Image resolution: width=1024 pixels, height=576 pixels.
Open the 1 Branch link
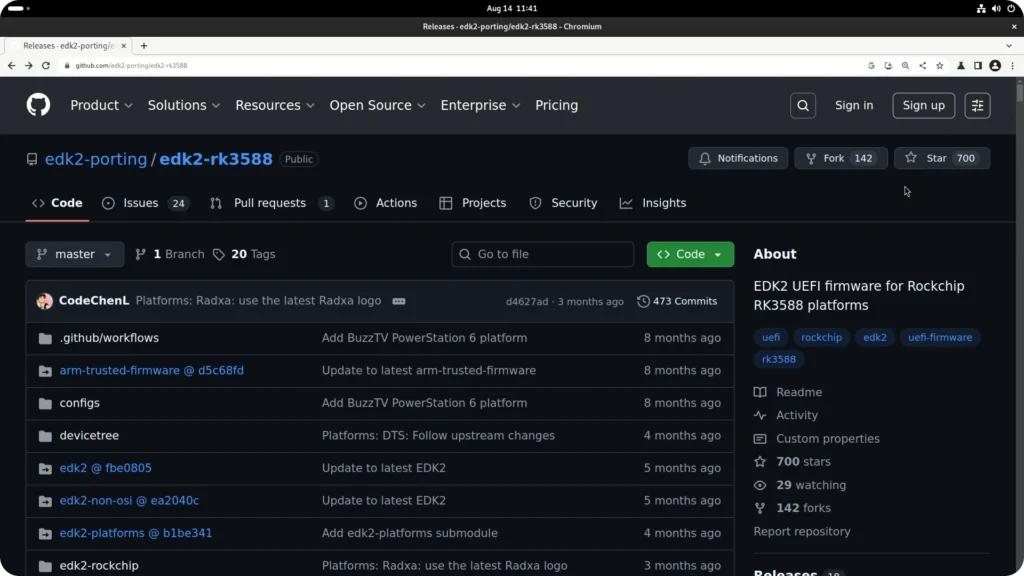pos(170,254)
